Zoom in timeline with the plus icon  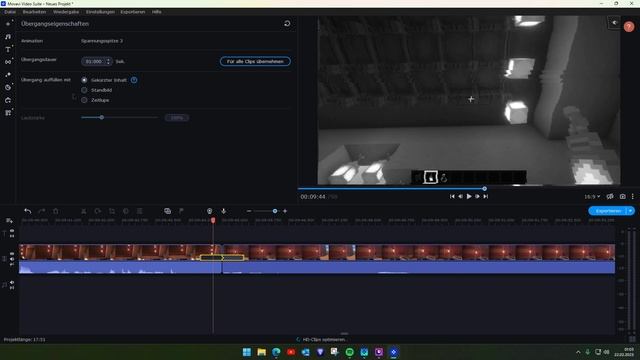[x=285, y=211]
